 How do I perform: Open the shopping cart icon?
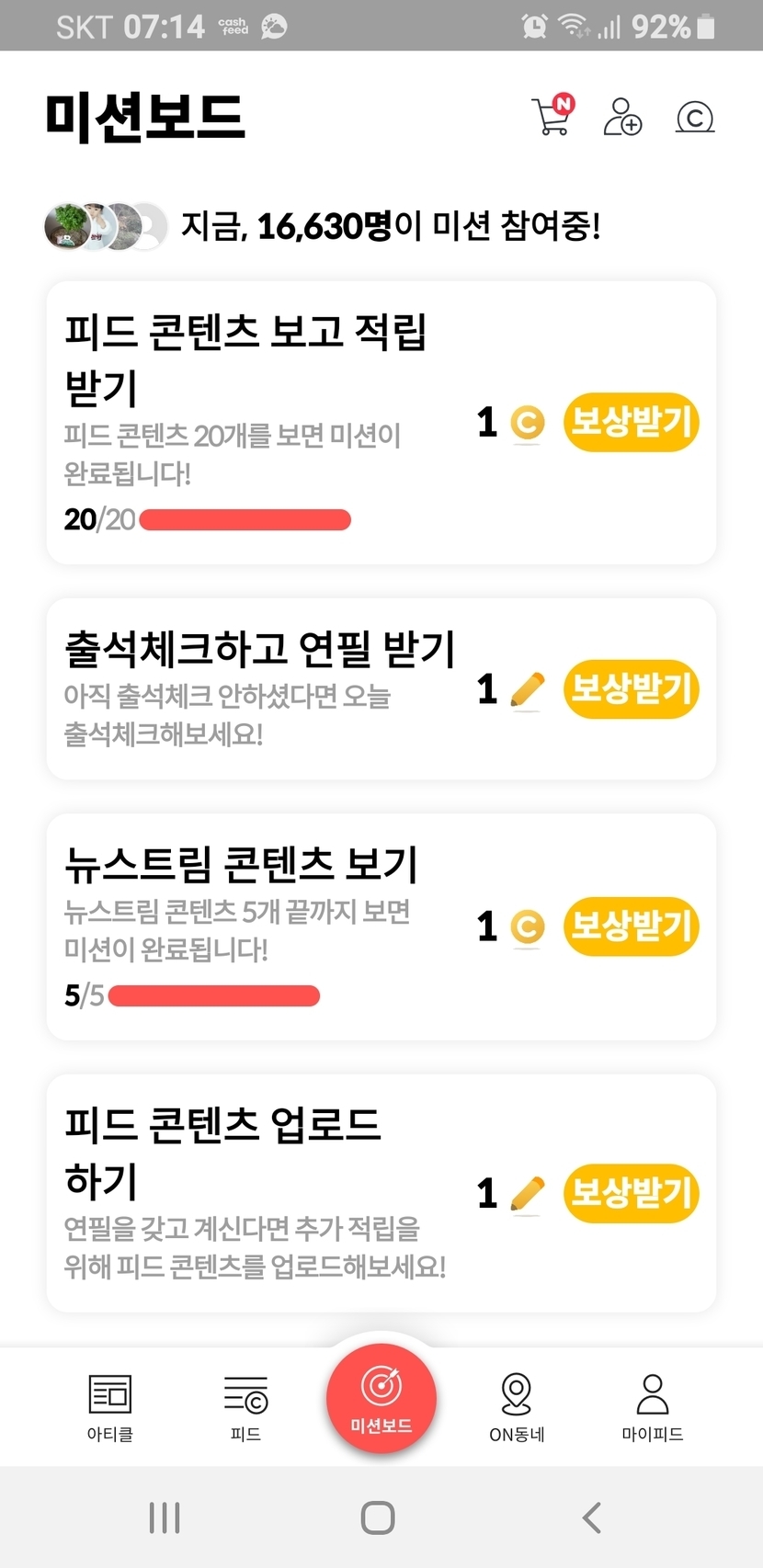(x=552, y=117)
